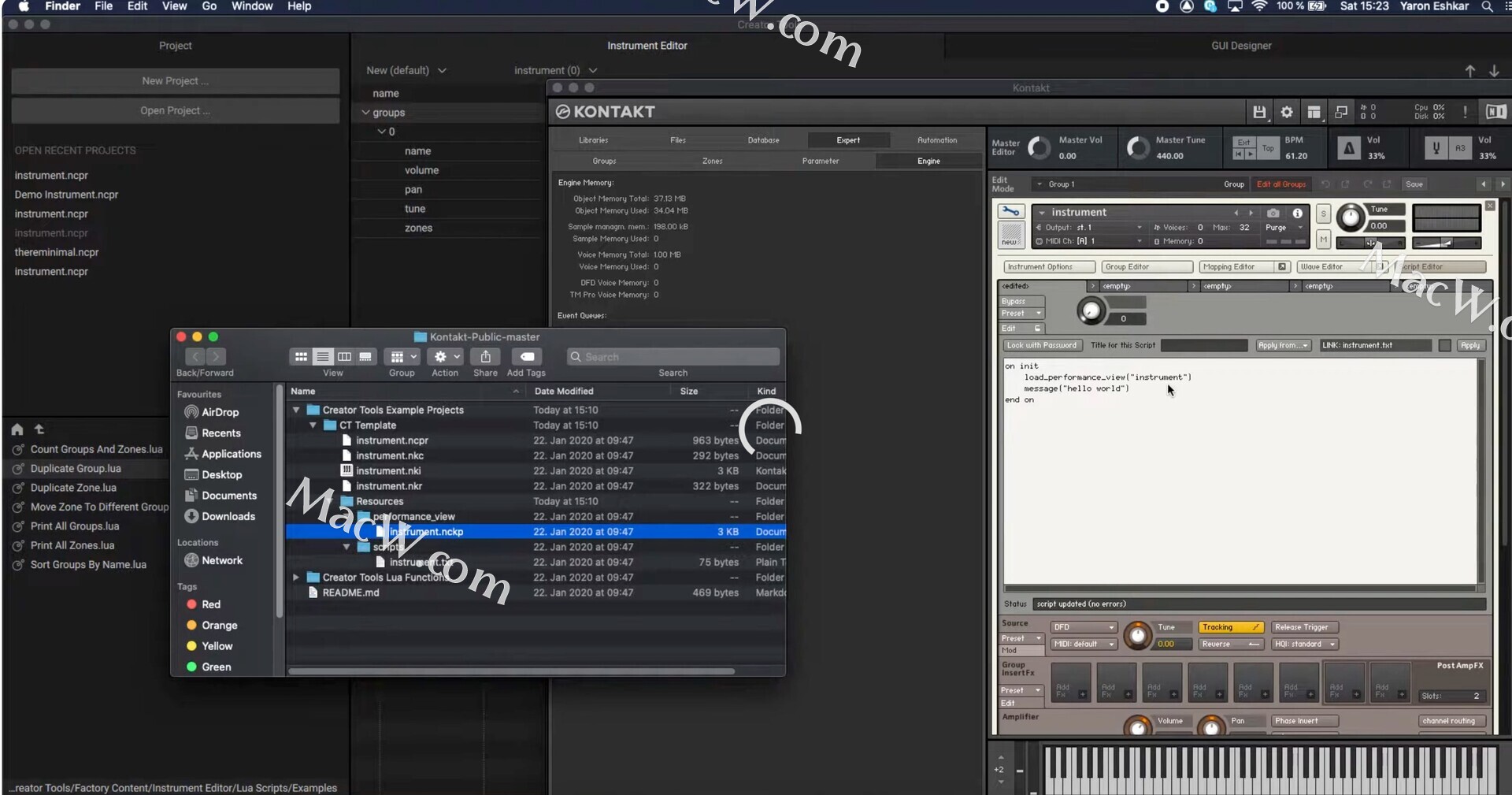Toggle the script Bypass button

pos(1021,301)
